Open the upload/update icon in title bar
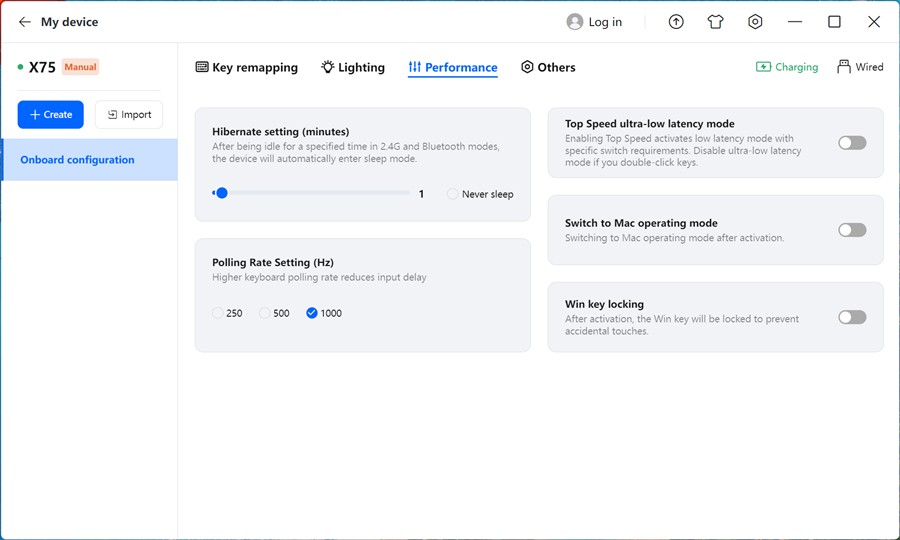 pyautogui.click(x=676, y=22)
